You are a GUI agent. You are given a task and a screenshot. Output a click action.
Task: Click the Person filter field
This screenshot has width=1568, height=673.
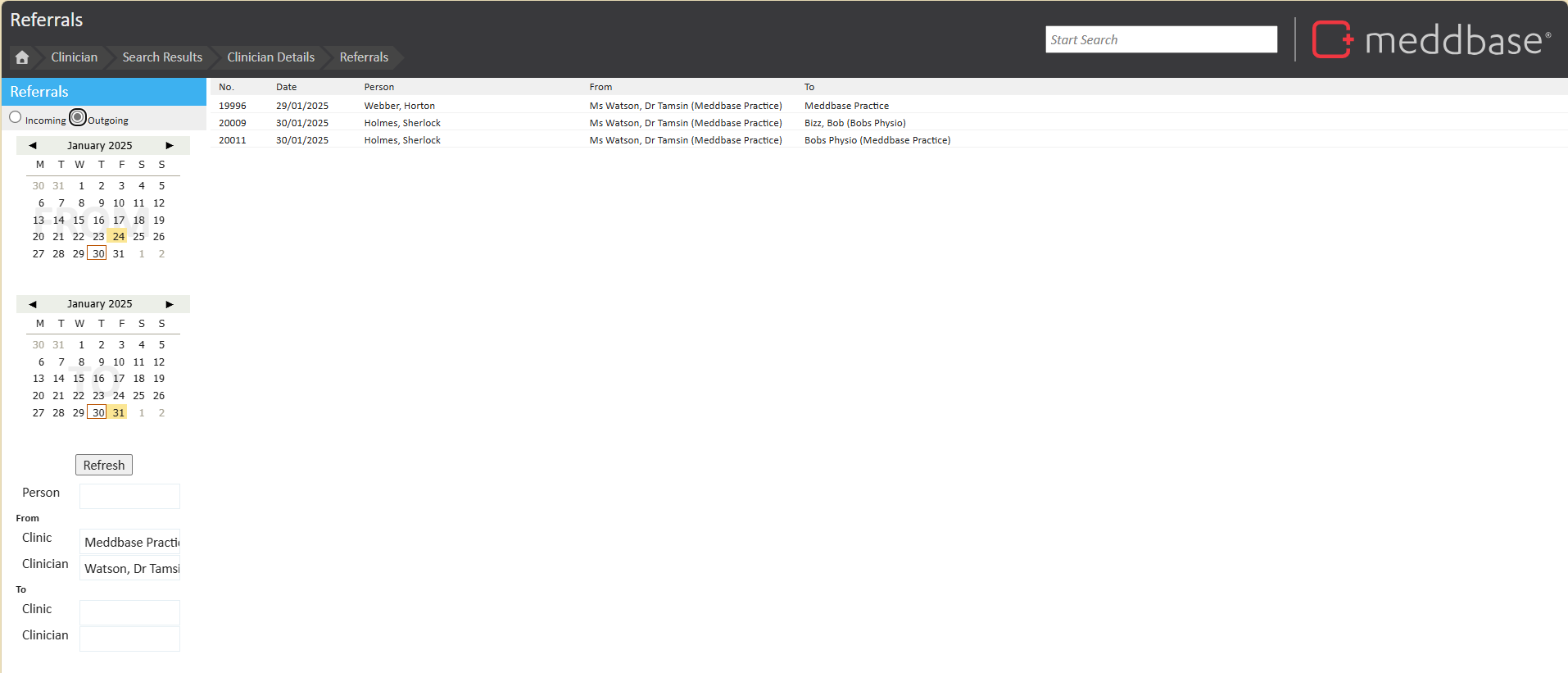[129, 496]
